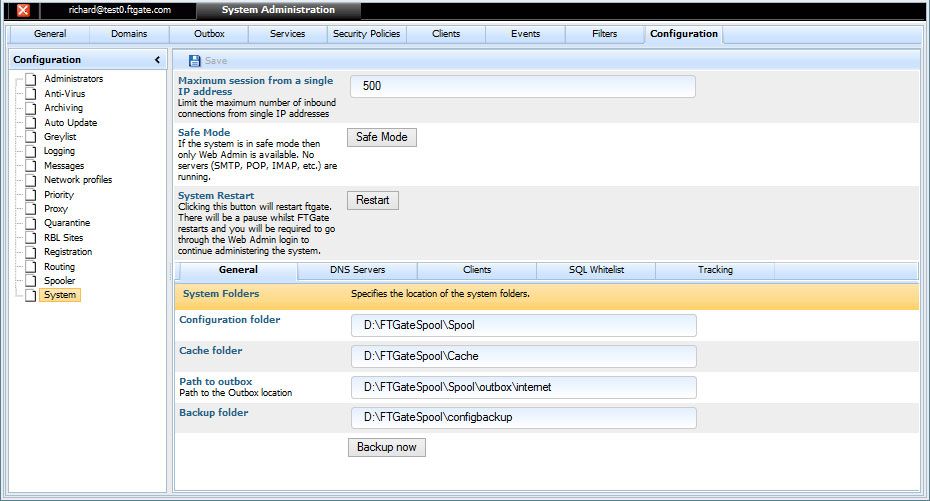Click the Restart button
The image size is (930, 501).
click(372, 200)
